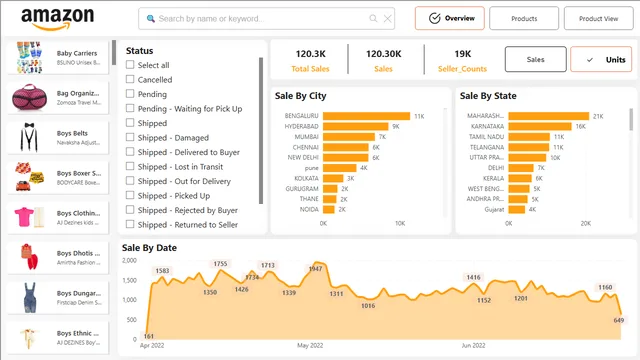Select the Boys Boxer Shorts image
Image resolution: width=640 pixels, height=360 pixels.
(x=29, y=177)
